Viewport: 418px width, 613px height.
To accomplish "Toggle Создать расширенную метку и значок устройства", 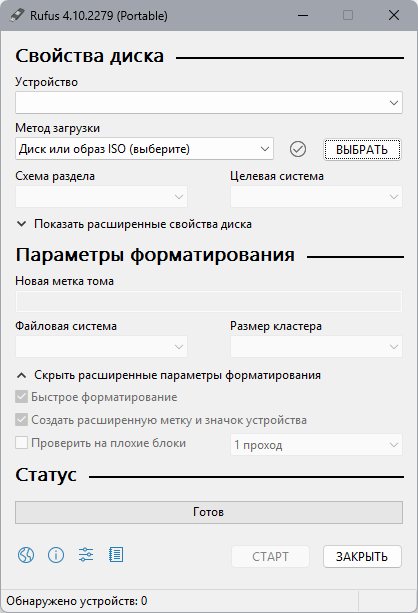I will 22,420.
